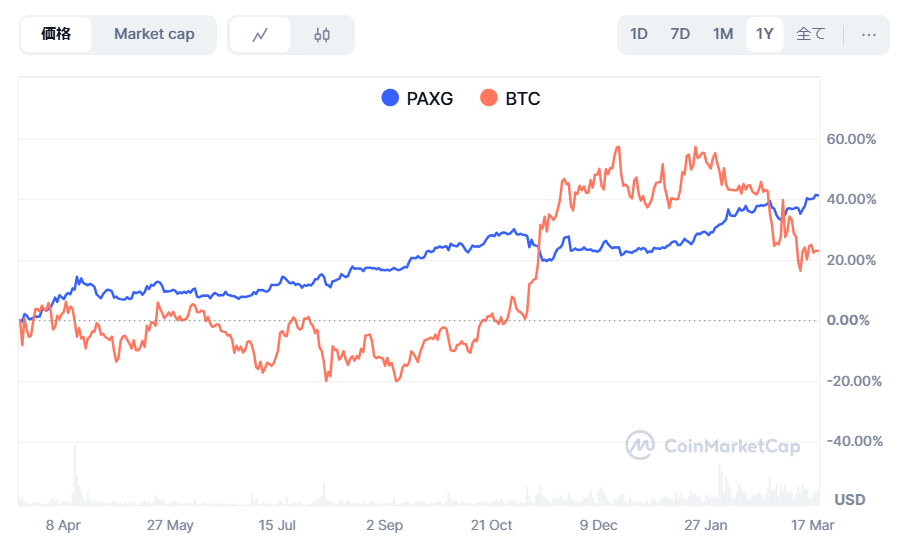Viewport: 899px width, 553px height.
Task: Click the USD currency label
Action: 849,499
